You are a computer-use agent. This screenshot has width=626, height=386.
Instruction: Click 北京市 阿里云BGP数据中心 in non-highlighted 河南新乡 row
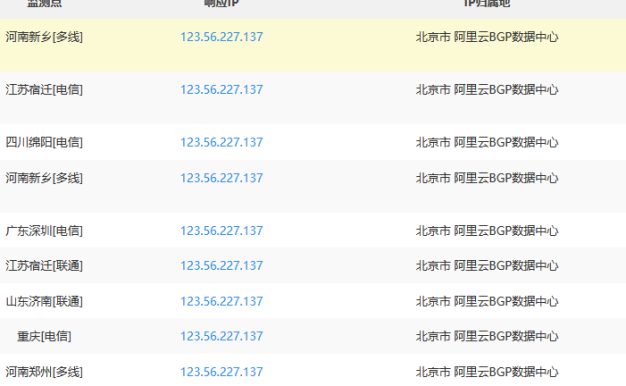487,178
